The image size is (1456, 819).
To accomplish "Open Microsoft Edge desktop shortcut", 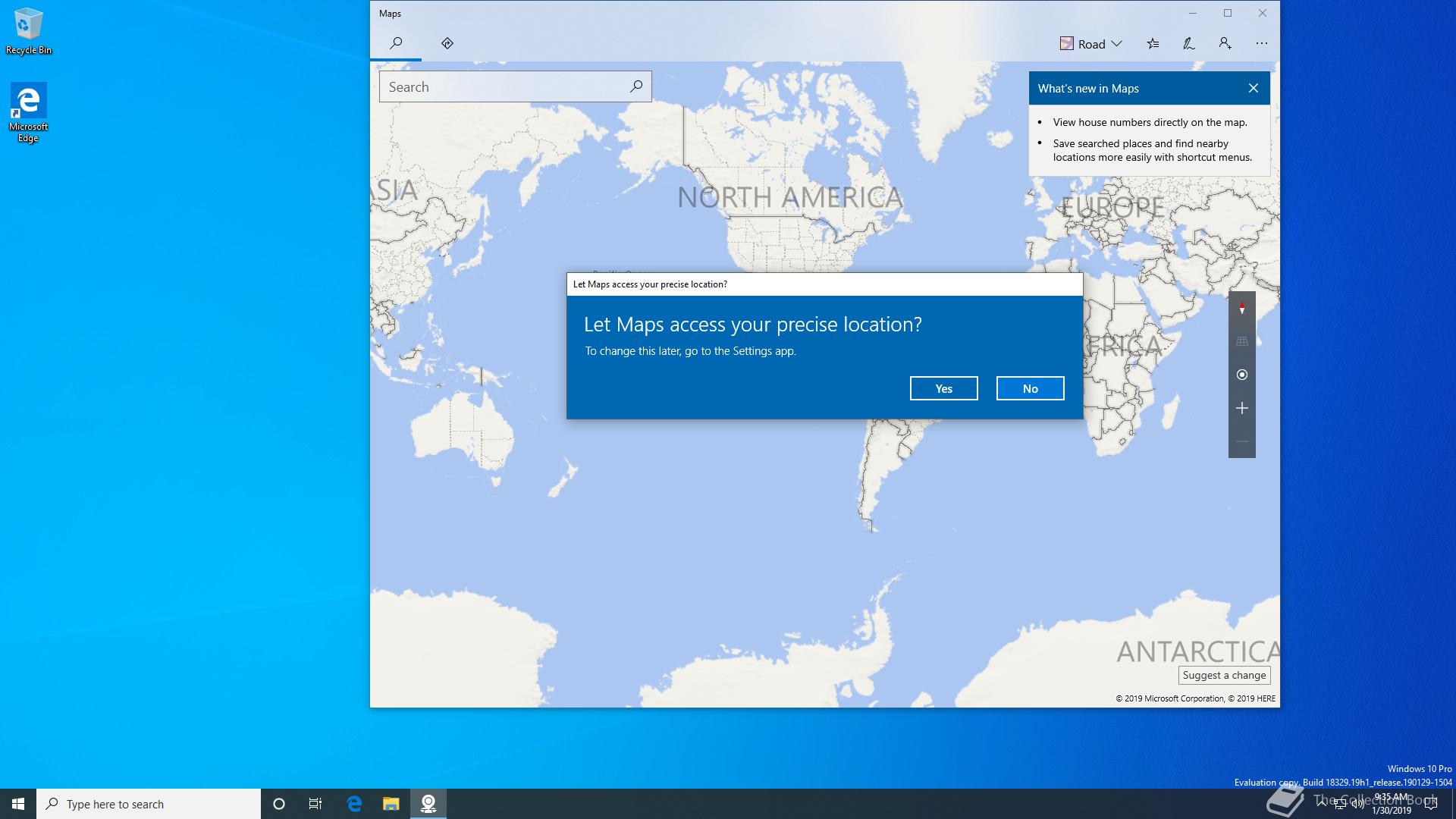I will pos(29,112).
